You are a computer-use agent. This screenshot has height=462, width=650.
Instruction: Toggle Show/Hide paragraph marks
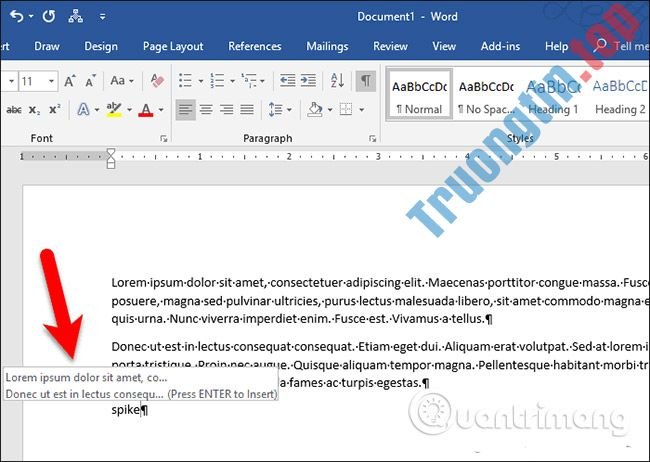pyautogui.click(x=366, y=80)
